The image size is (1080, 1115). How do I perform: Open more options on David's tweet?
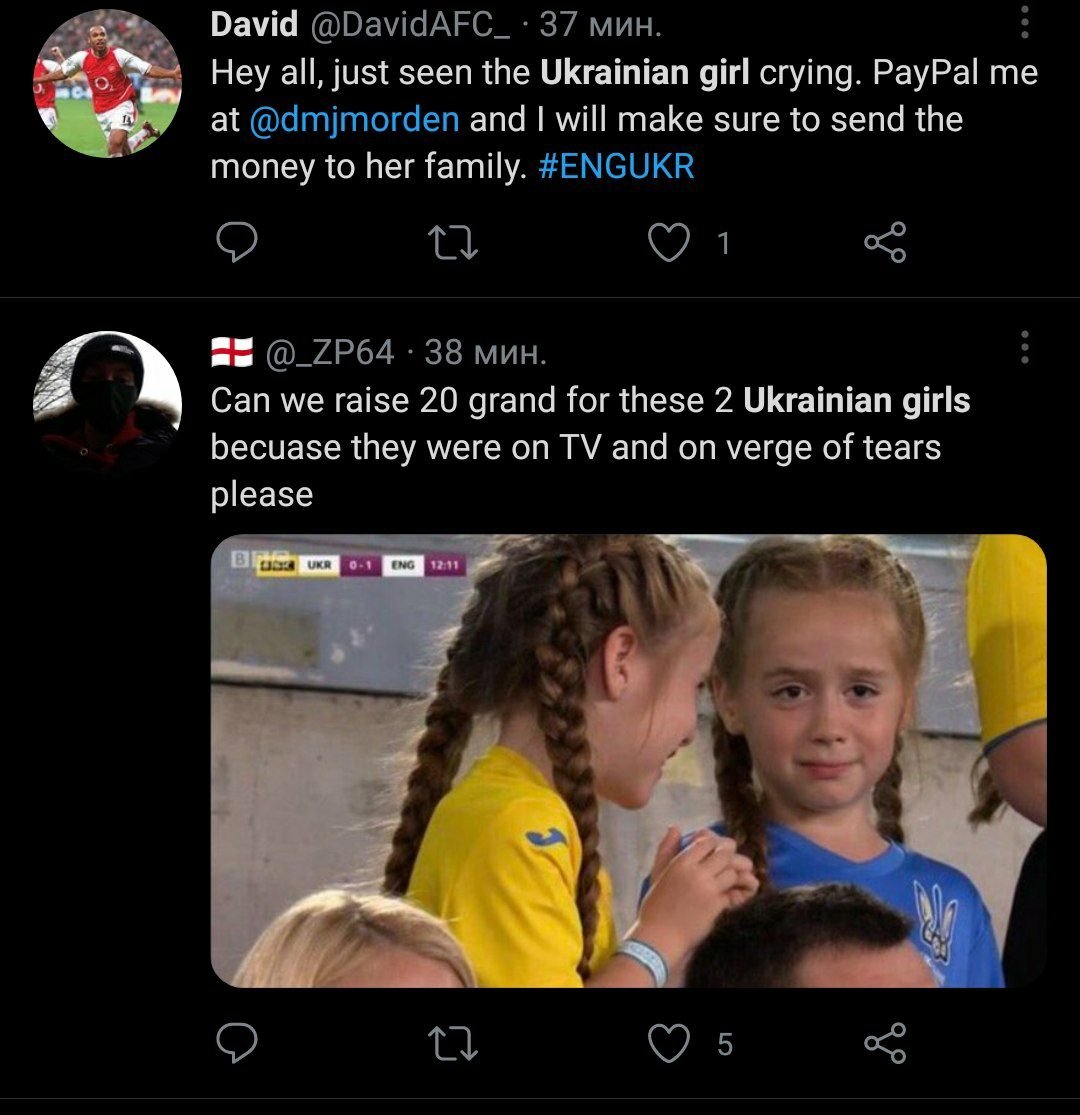1025,22
